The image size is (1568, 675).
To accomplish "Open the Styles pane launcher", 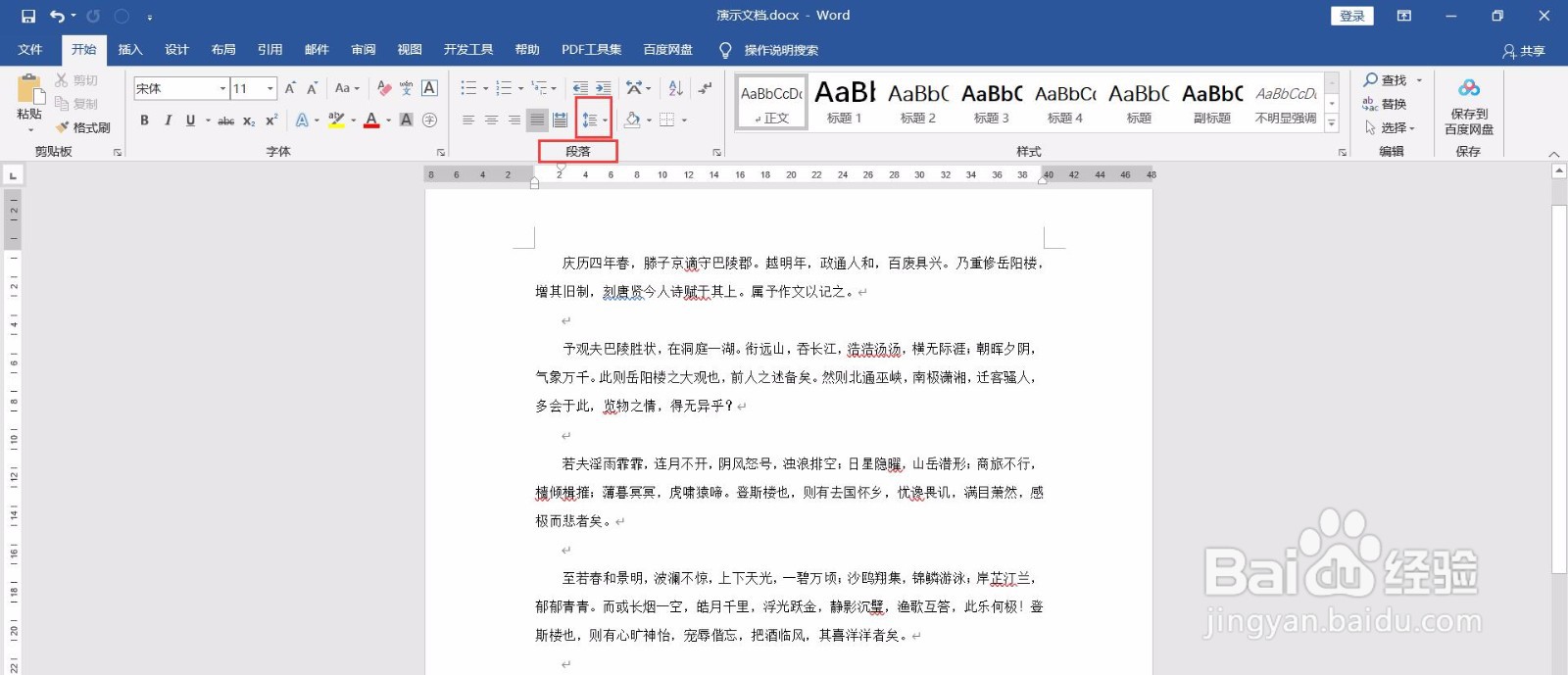I will point(1343,152).
